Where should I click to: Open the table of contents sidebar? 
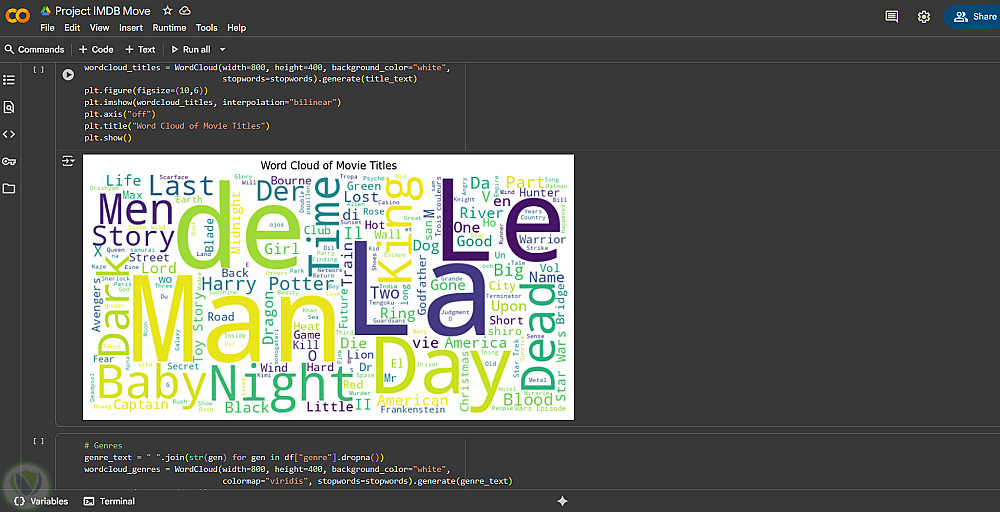click(8, 80)
